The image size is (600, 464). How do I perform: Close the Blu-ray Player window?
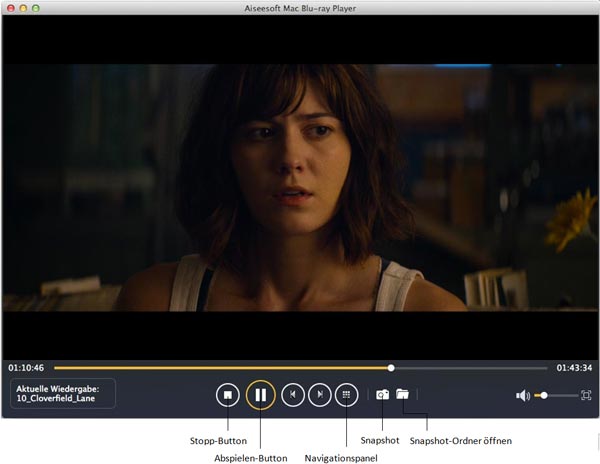pyautogui.click(x=11, y=8)
